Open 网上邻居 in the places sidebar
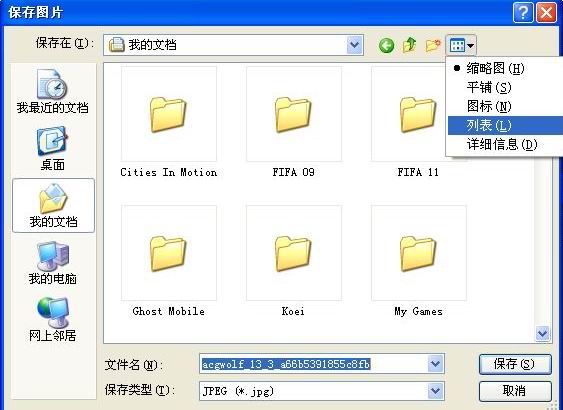Image resolution: width=563 pixels, height=410 pixels. tap(52, 319)
